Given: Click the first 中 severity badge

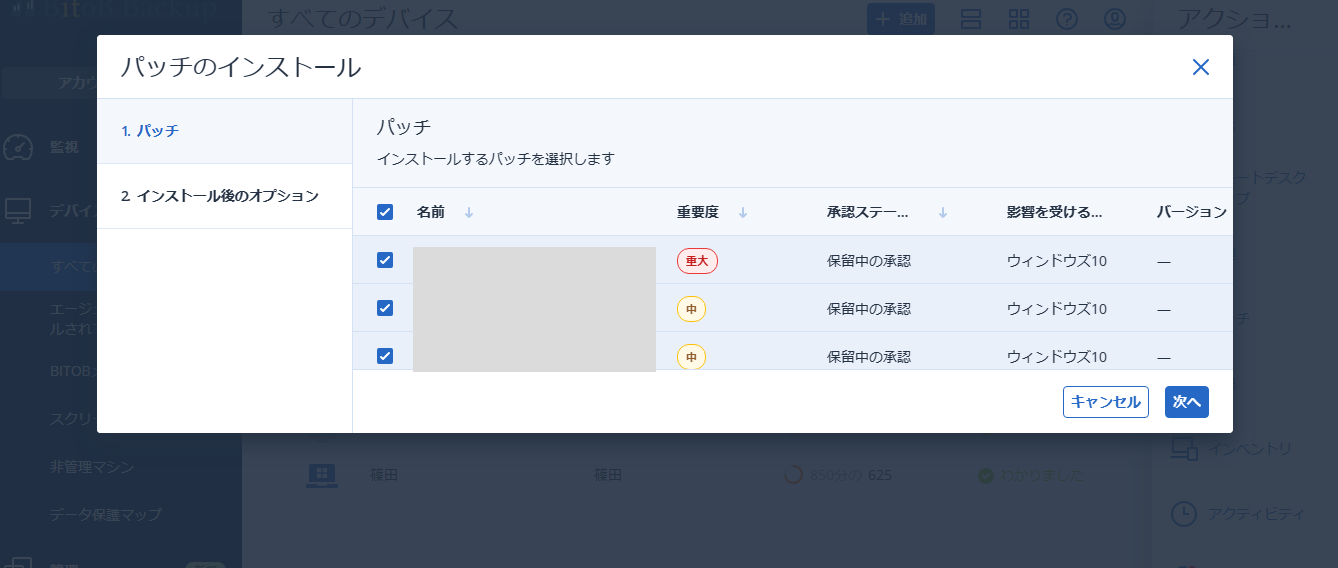Looking at the screenshot, I should click(x=691, y=309).
